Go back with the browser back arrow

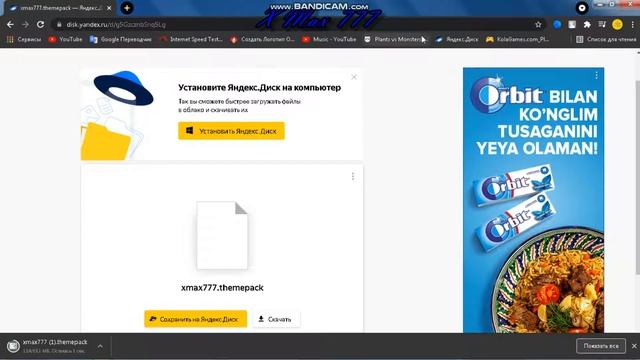tap(10, 24)
